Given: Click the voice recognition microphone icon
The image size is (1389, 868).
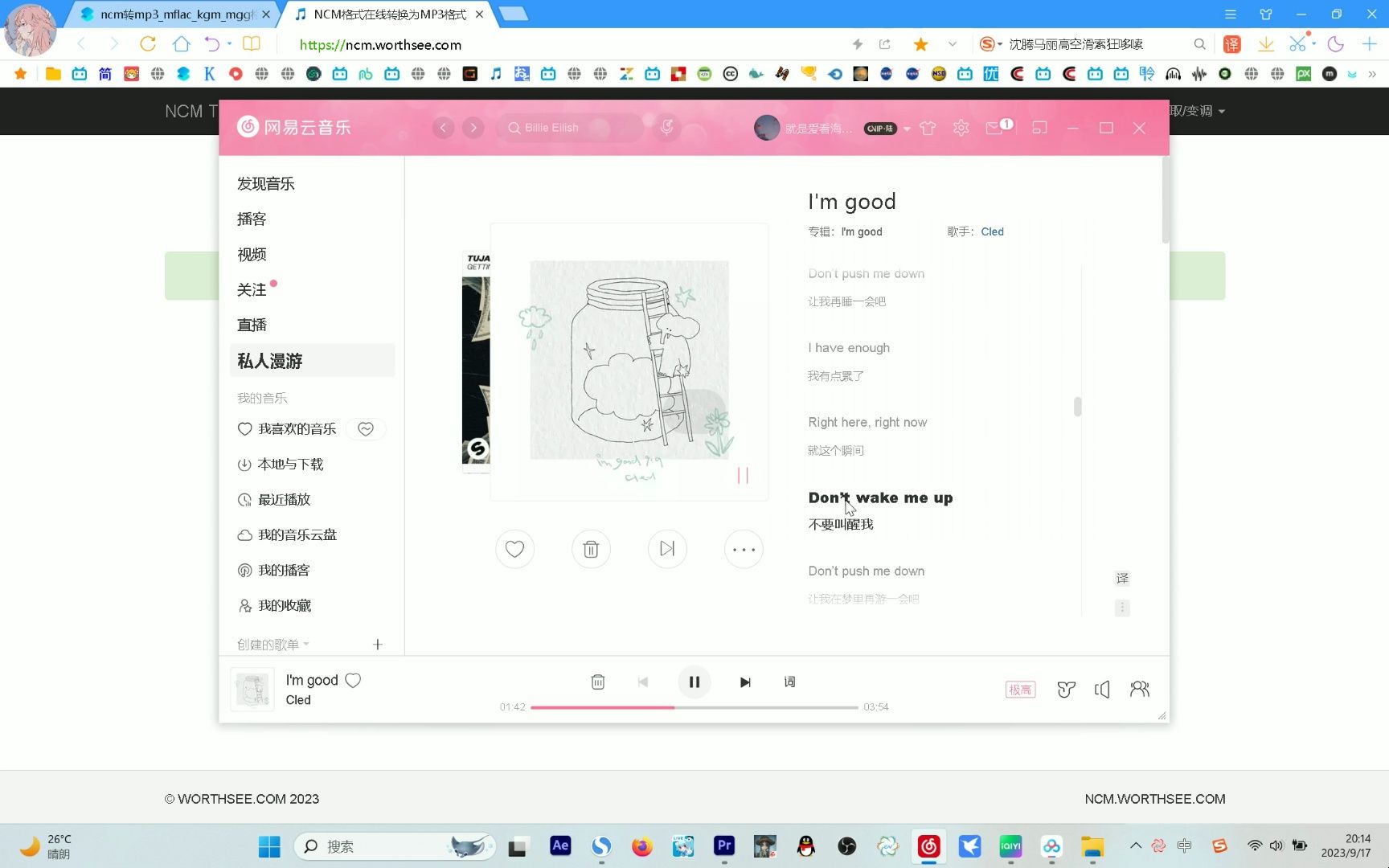Looking at the screenshot, I should (x=666, y=127).
